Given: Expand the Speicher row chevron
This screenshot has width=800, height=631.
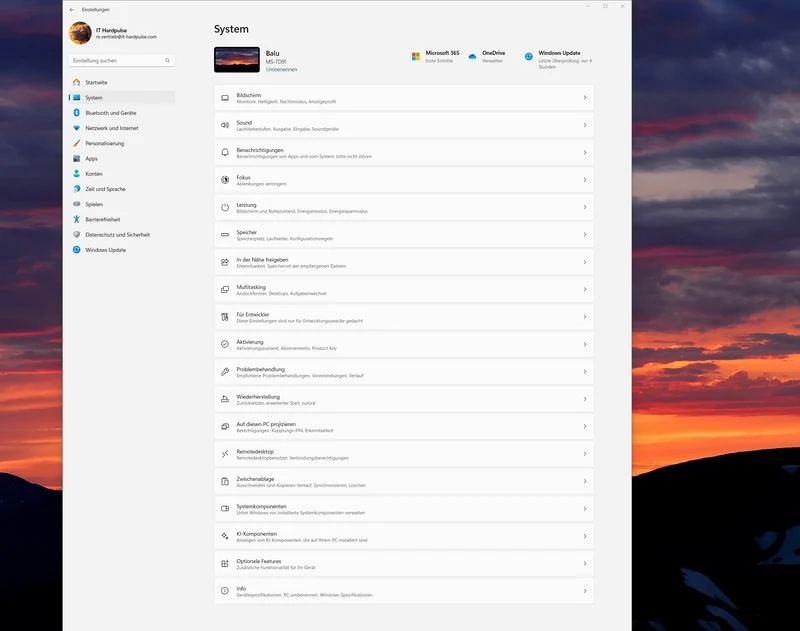Looking at the screenshot, I should point(585,235).
